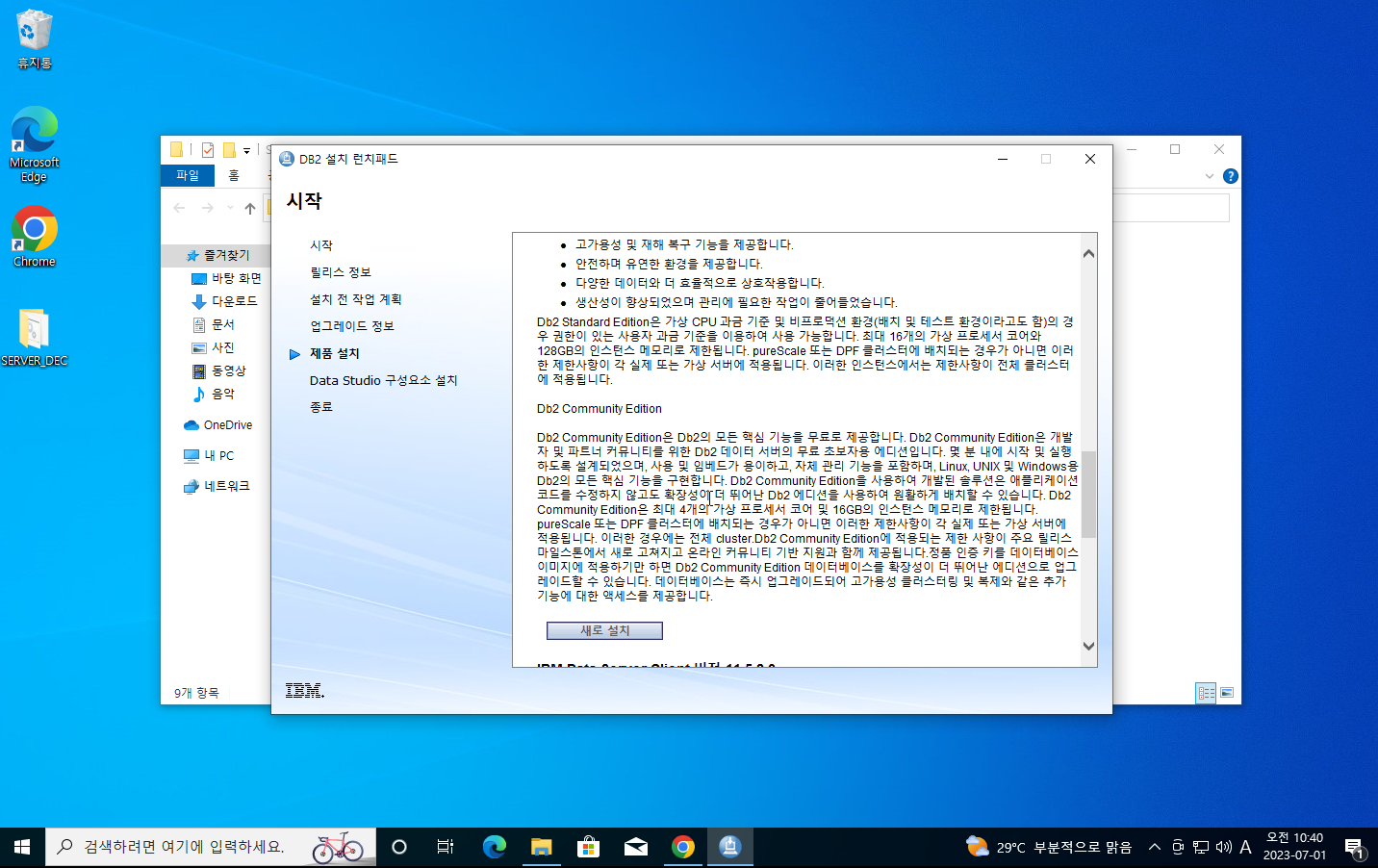Open Chrome from the taskbar
Image resolution: width=1378 pixels, height=868 pixels.
(682, 847)
